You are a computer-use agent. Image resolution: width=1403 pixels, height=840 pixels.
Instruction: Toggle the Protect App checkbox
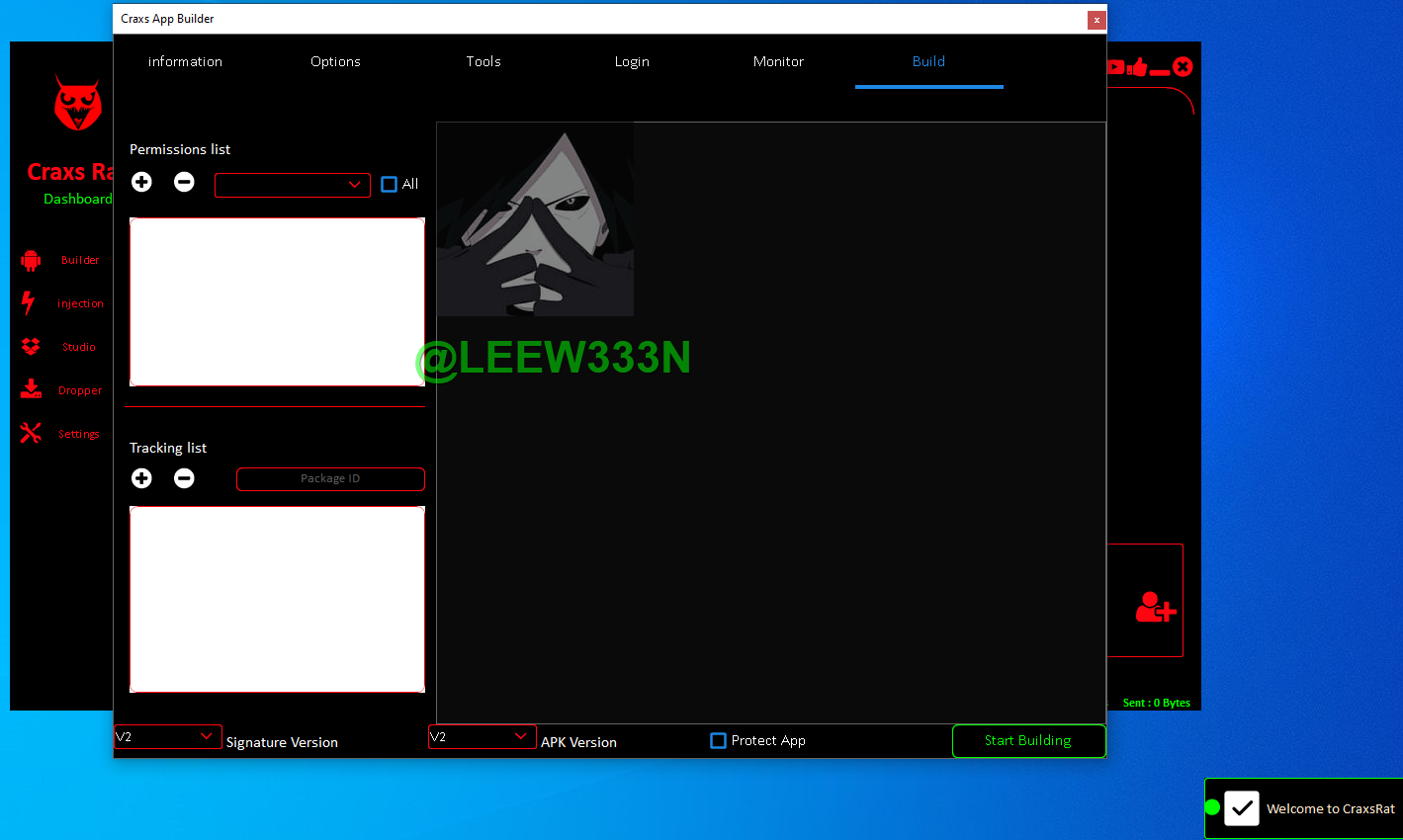point(719,740)
